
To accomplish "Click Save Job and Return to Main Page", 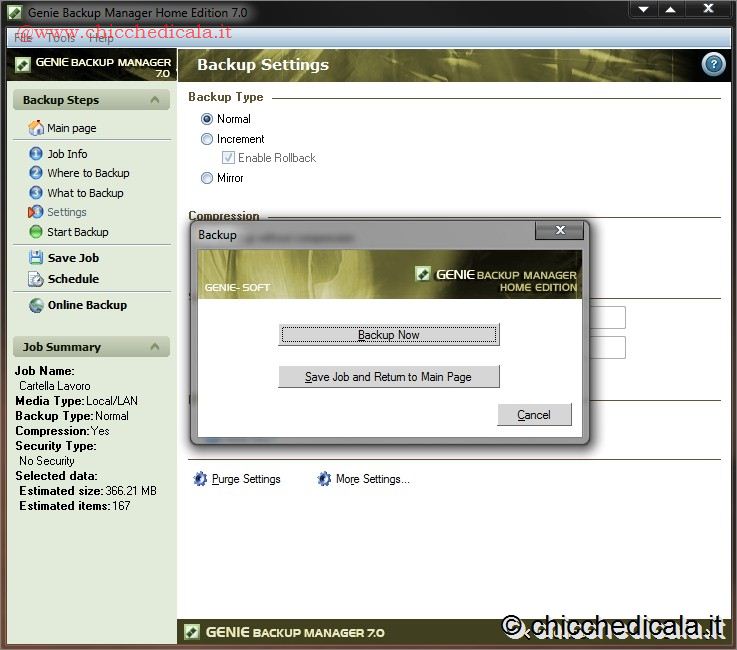I will pyautogui.click(x=388, y=377).
